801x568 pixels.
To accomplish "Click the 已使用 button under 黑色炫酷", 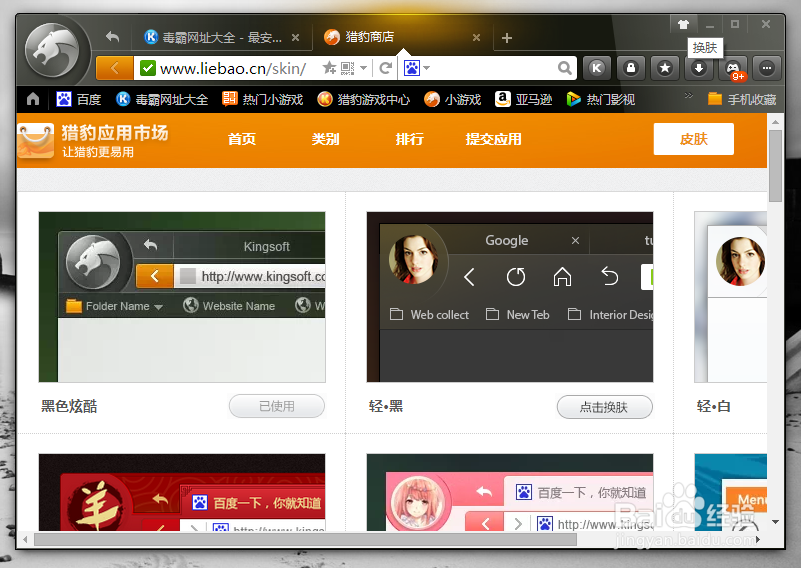I will (277, 406).
